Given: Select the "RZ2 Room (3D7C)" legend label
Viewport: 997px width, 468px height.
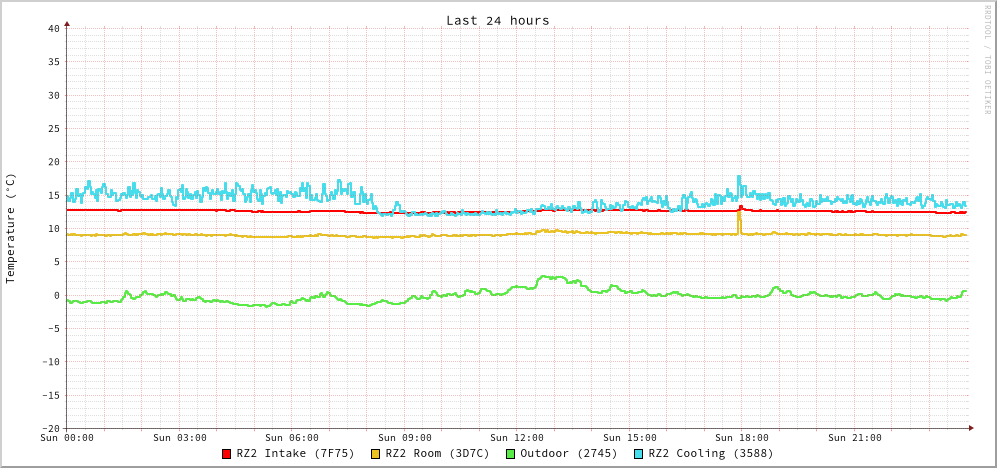Looking at the screenshot, I should [x=437, y=454].
